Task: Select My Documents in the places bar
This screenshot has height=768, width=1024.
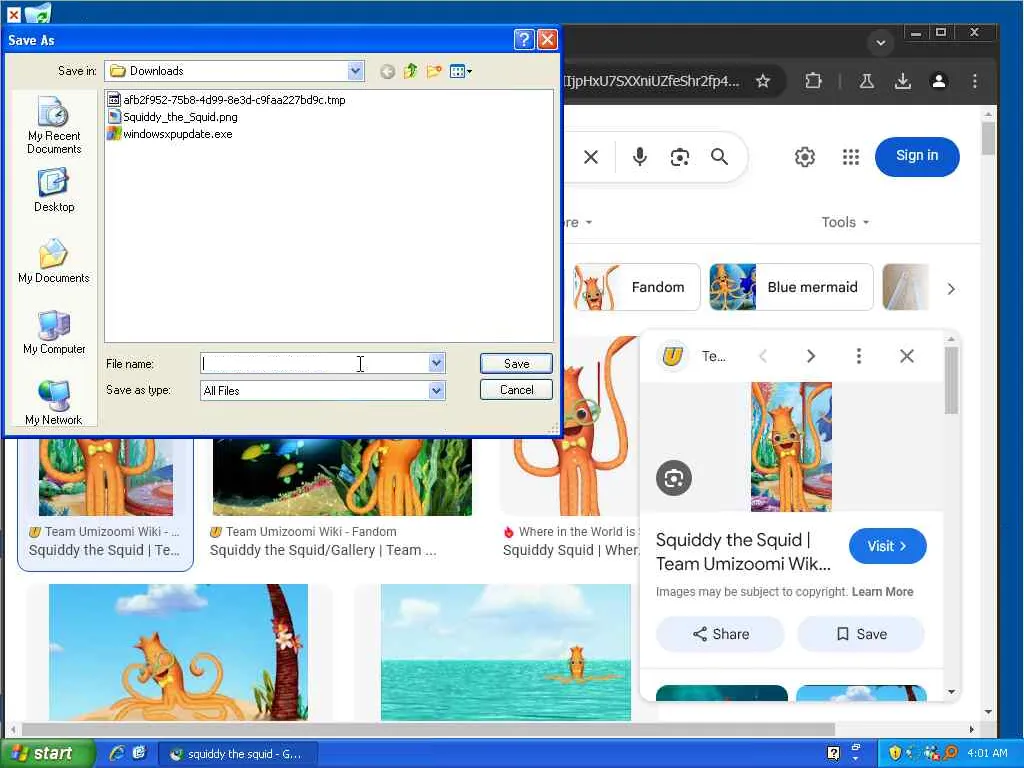Action: point(54,261)
